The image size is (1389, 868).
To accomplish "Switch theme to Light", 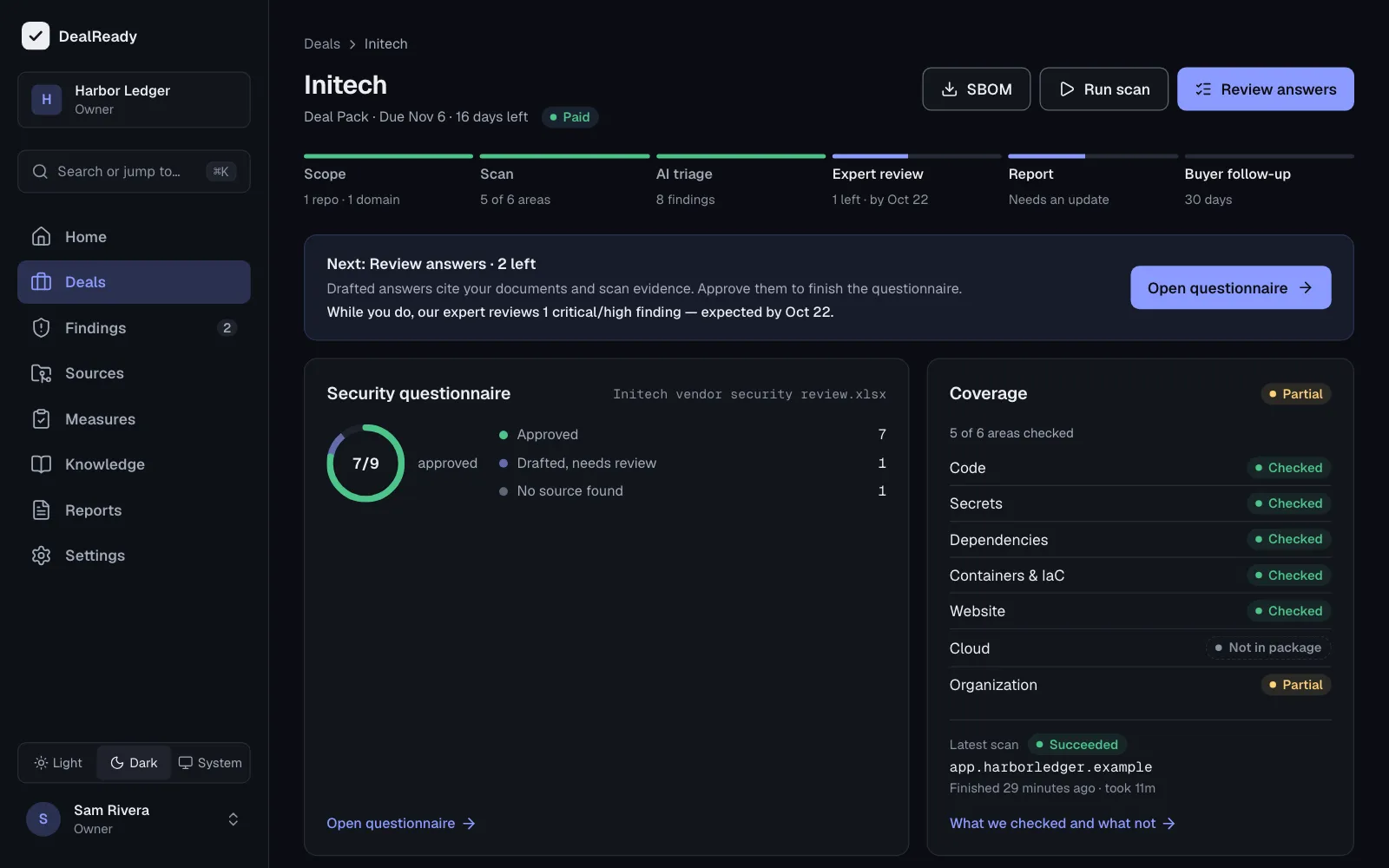I will point(58,763).
